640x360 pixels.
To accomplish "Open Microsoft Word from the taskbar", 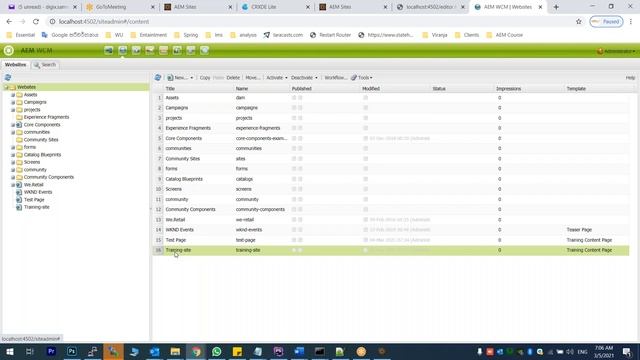I will tap(299, 351).
